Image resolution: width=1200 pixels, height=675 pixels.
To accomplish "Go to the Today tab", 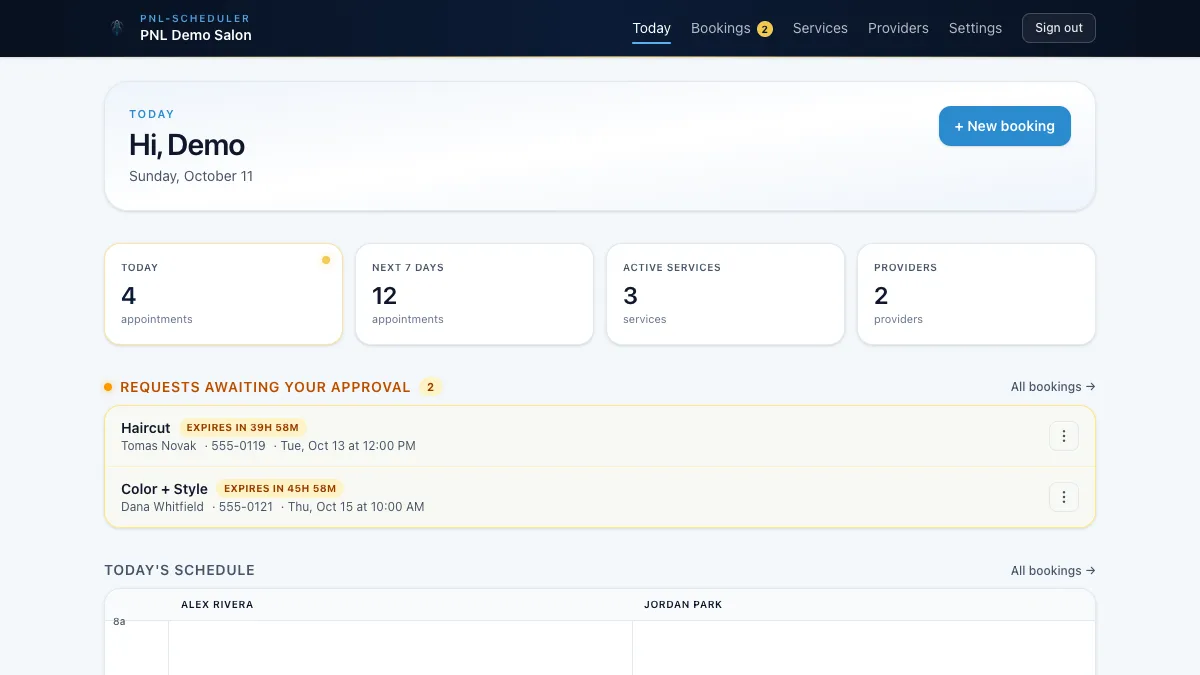I will (x=652, y=28).
